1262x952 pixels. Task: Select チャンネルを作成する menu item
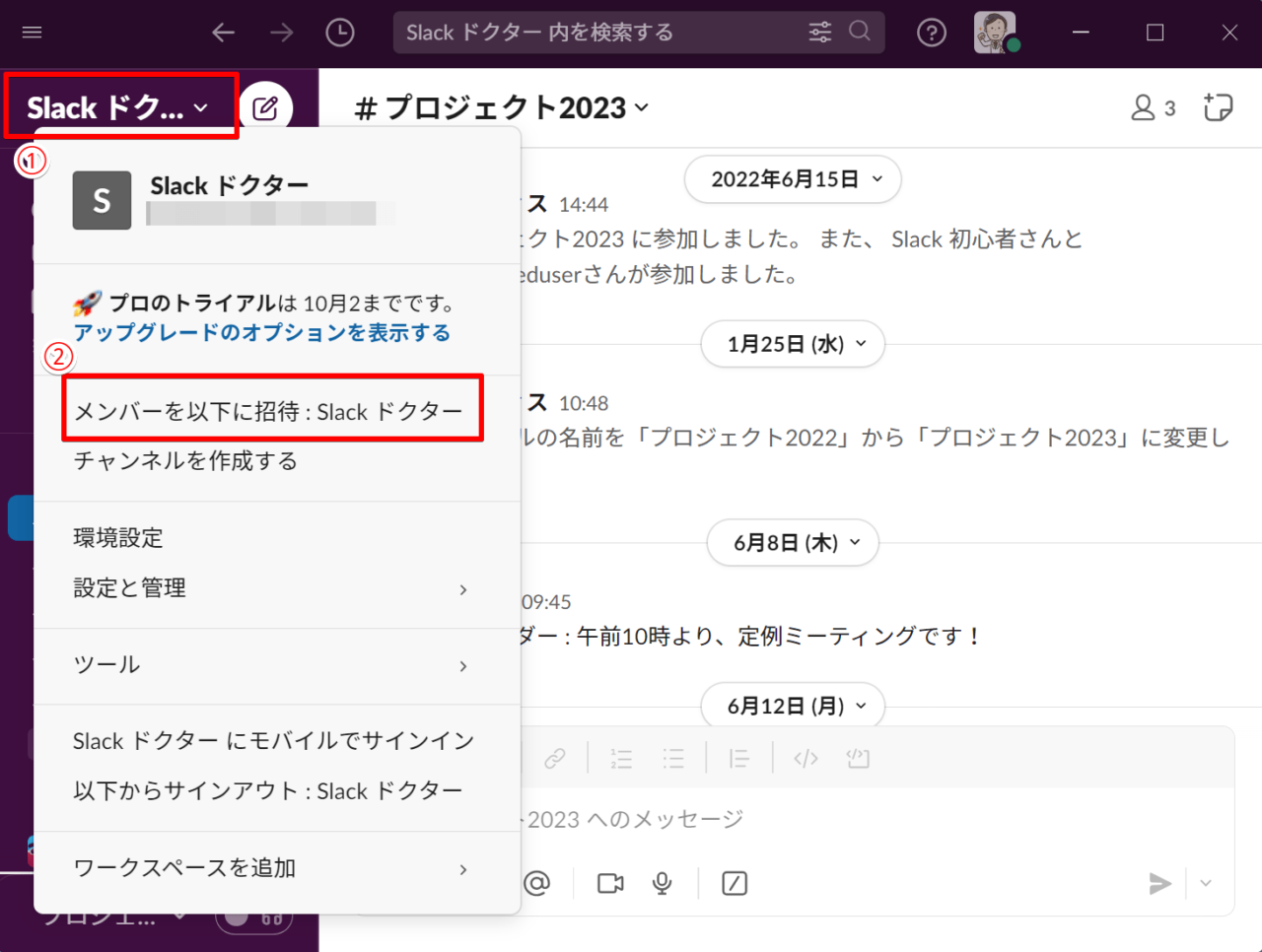coord(277,460)
